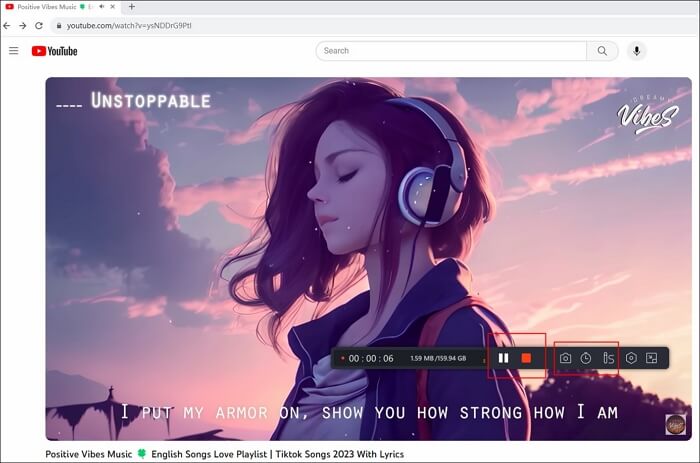The width and height of the screenshot is (700, 463).
Task: Take a screenshot with the camera icon
Action: (565, 358)
